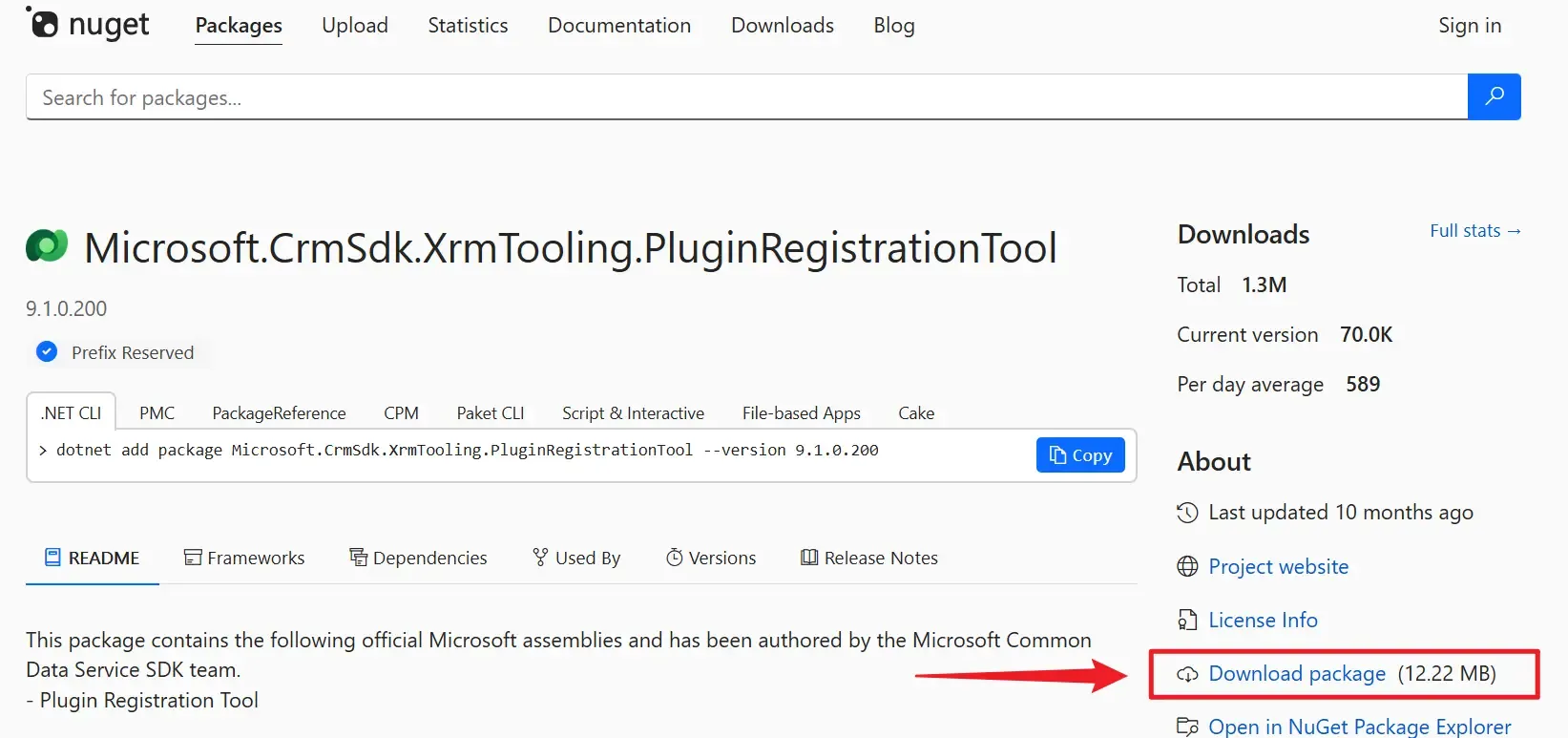Screen dimensions: 1568x738
Task: Click the clock icon by Last updated
Action: point(1187,513)
